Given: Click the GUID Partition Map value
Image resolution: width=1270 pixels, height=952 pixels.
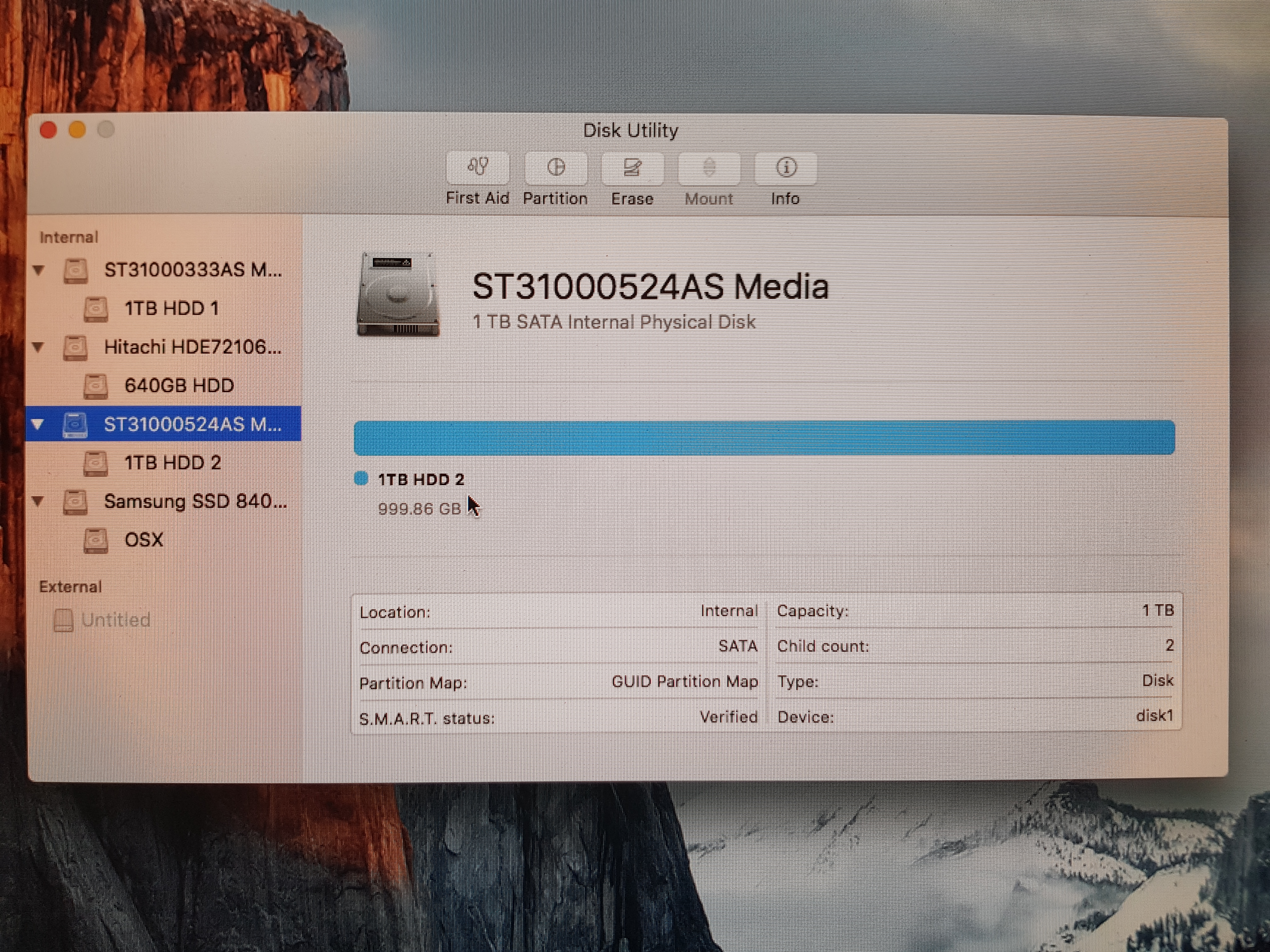Looking at the screenshot, I should click(685, 682).
